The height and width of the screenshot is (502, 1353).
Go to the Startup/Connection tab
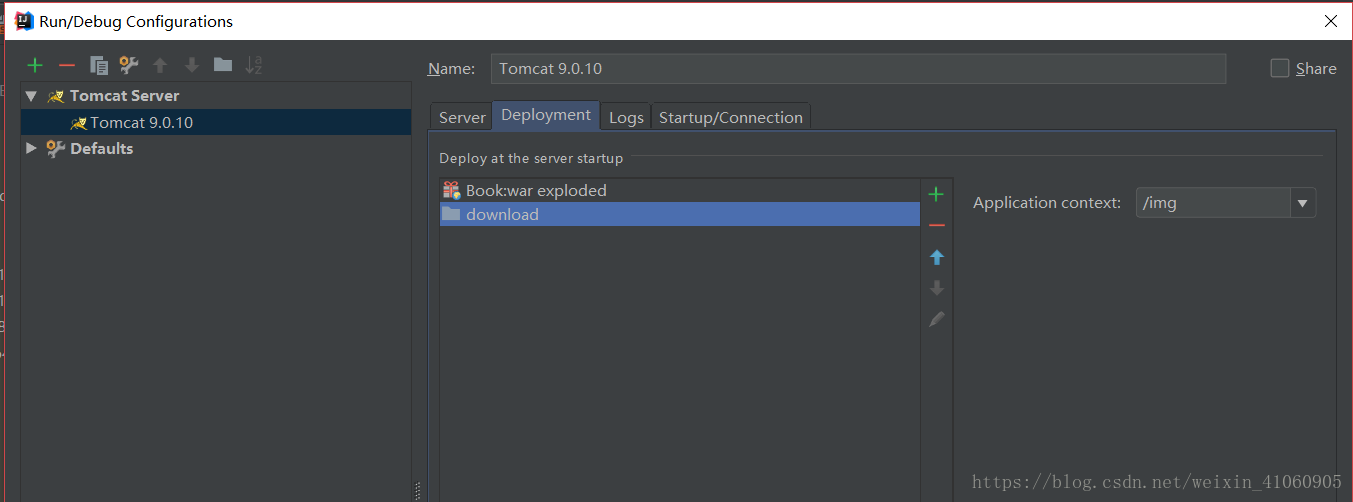tap(731, 117)
